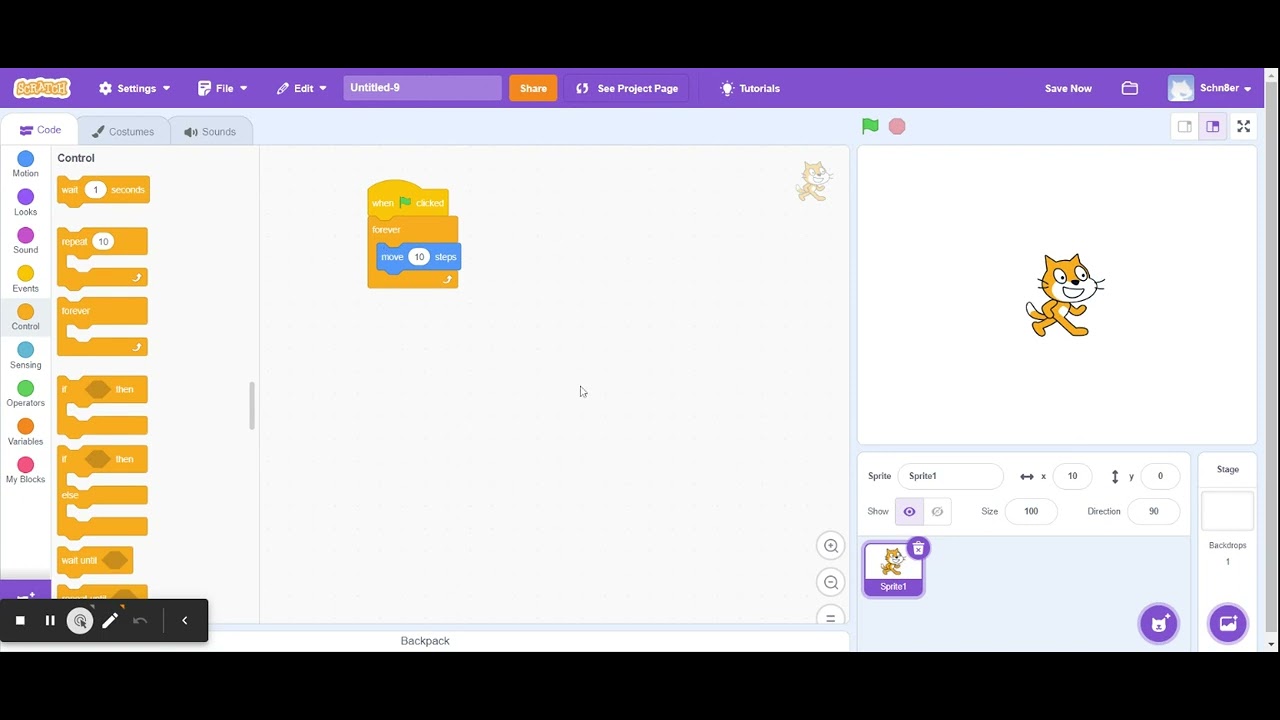Delete Sprite1 with the trash icon
This screenshot has height=720, width=1280.
[918, 548]
